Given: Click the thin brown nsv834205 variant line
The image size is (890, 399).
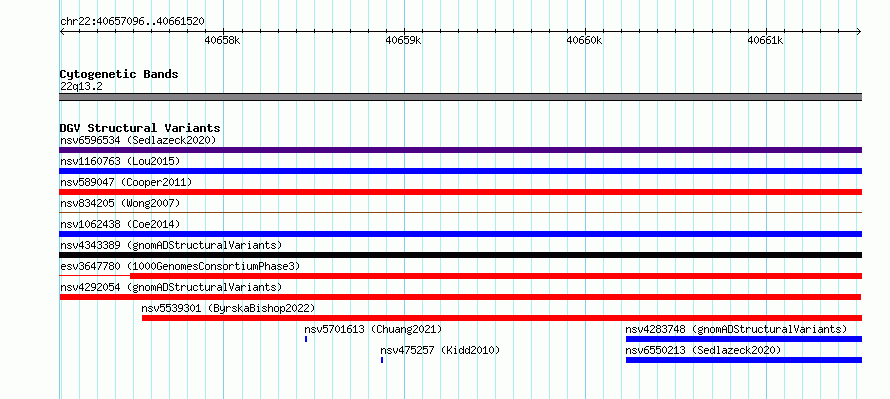Looking at the screenshot, I should (460, 212).
